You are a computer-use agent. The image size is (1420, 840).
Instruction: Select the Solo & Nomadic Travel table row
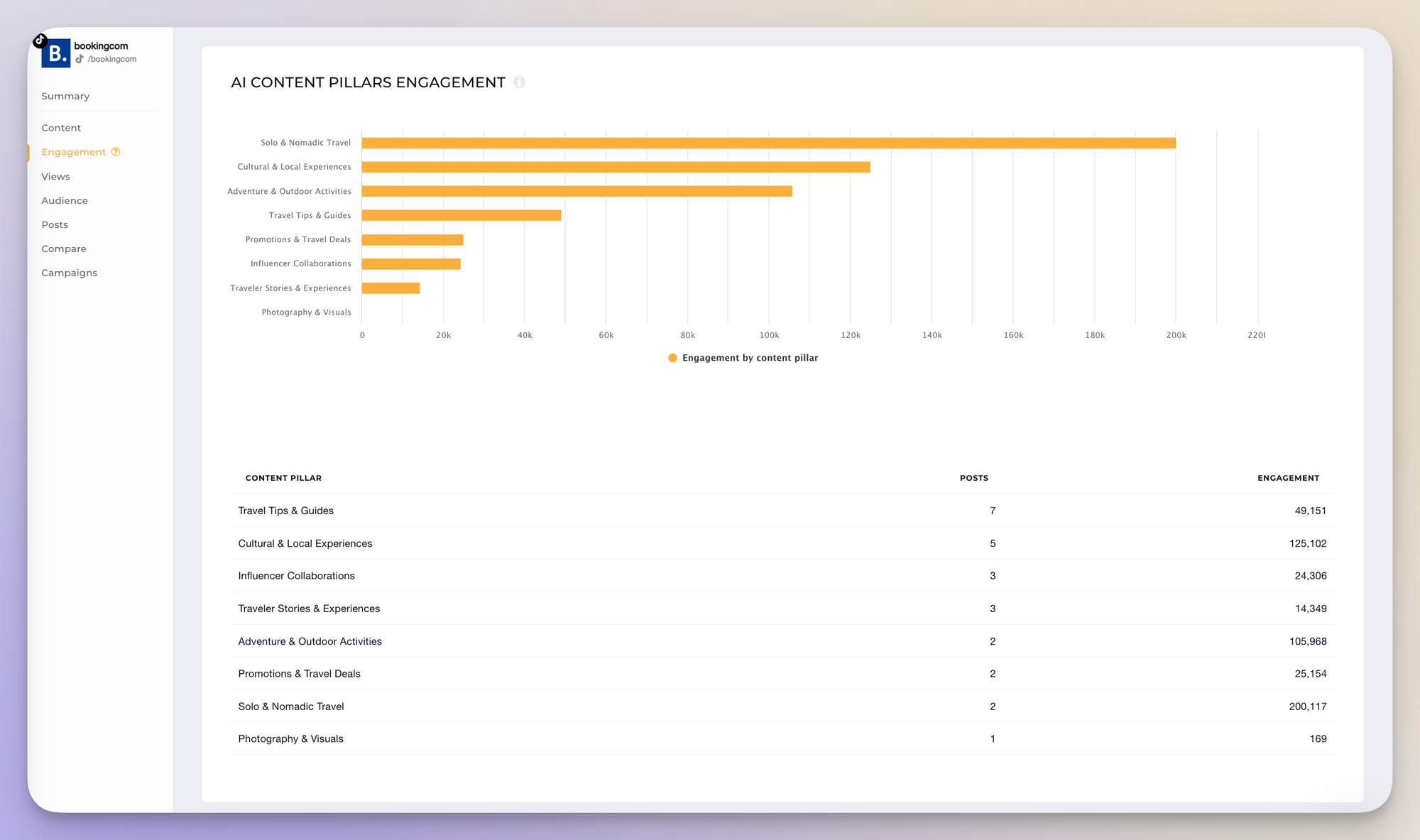click(782, 707)
